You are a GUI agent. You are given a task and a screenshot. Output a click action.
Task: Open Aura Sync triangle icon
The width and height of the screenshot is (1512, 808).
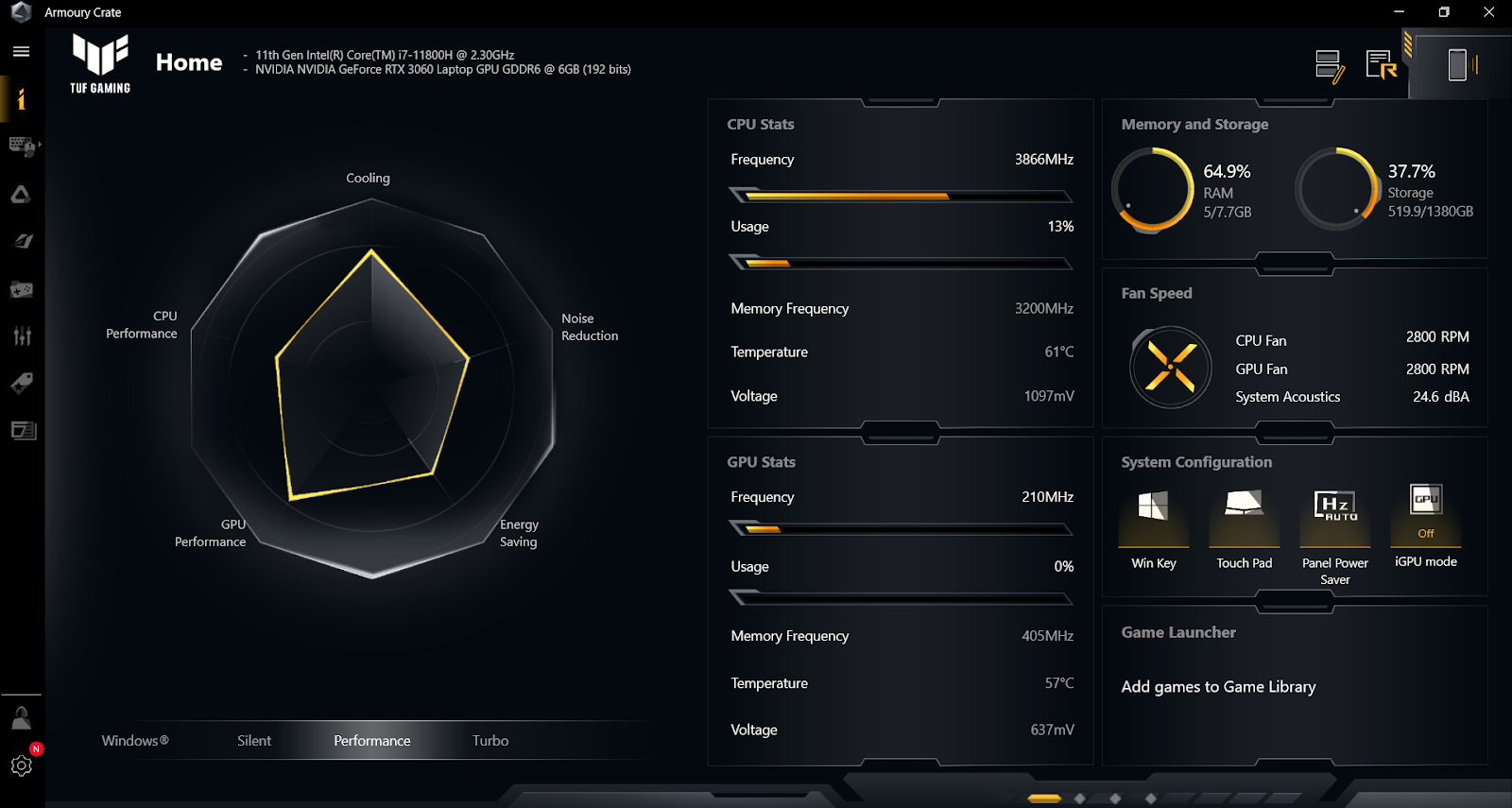[21, 195]
